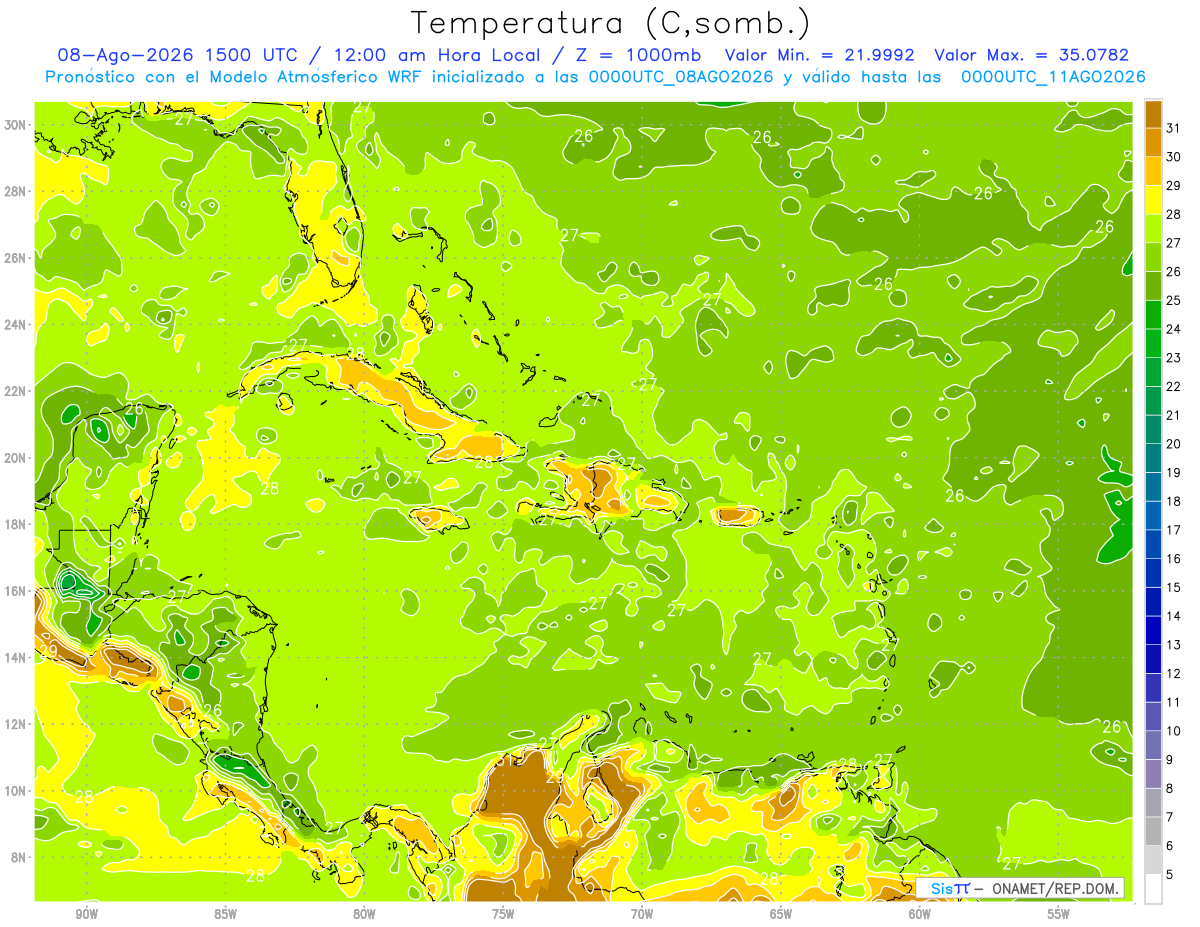Select the dark green legend swatch between 24 and 25
Viewport: 1200px width, 927px height.
tap(1153, 314)
